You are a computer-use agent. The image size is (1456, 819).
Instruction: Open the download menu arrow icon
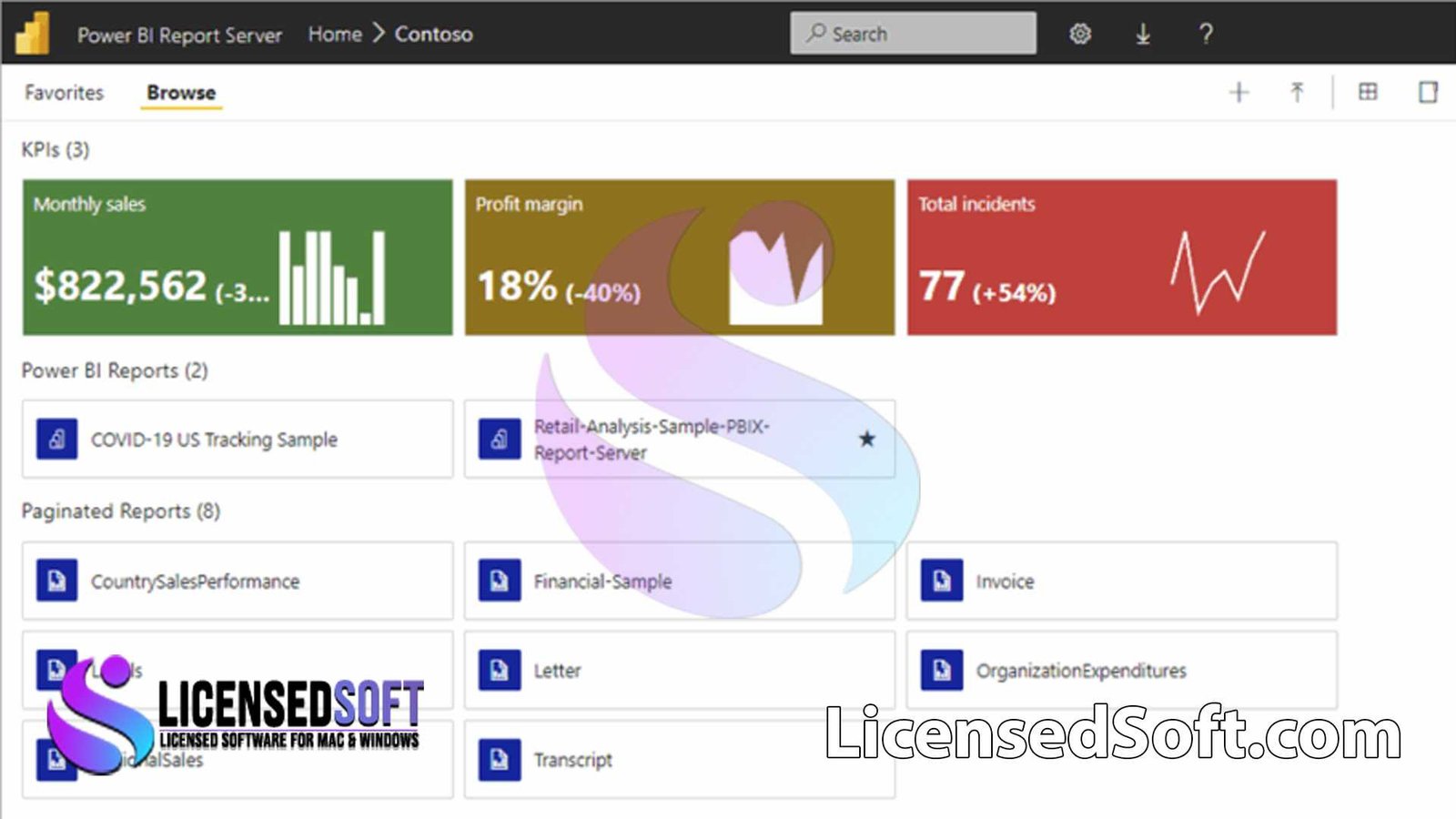coord(1143,34)
